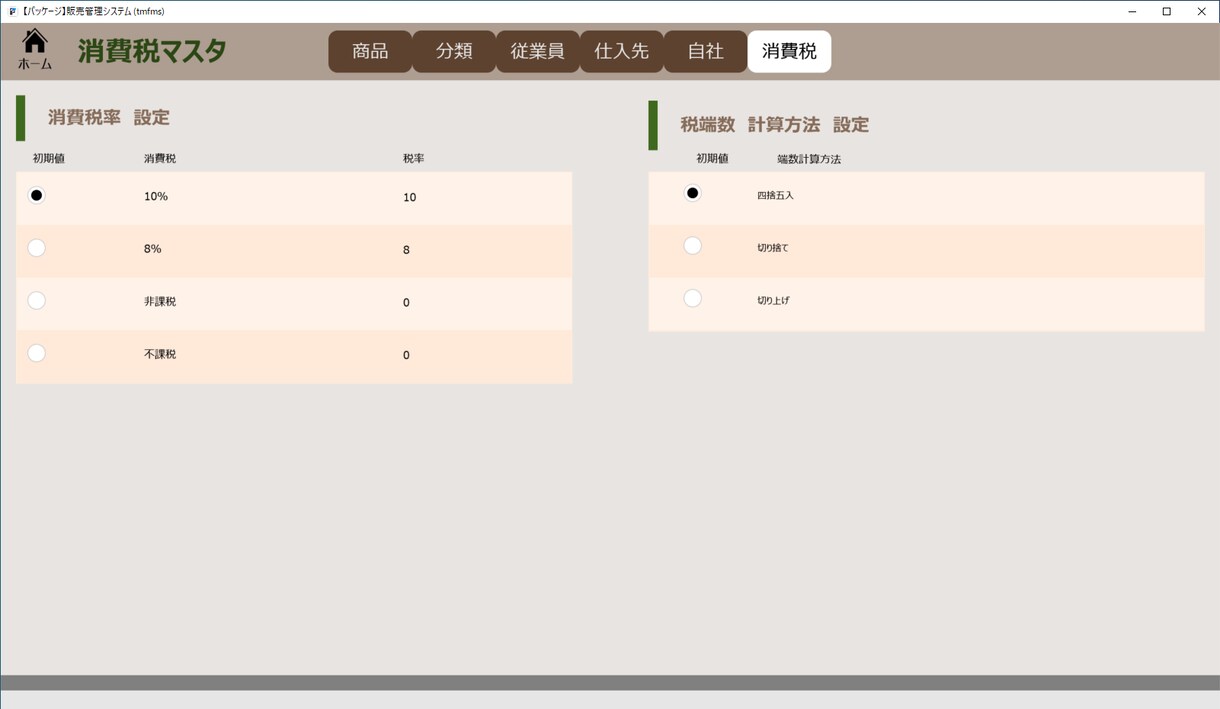Click the 非課税 row label
This screenshot has height=709, width=1220.
[160, 302]
